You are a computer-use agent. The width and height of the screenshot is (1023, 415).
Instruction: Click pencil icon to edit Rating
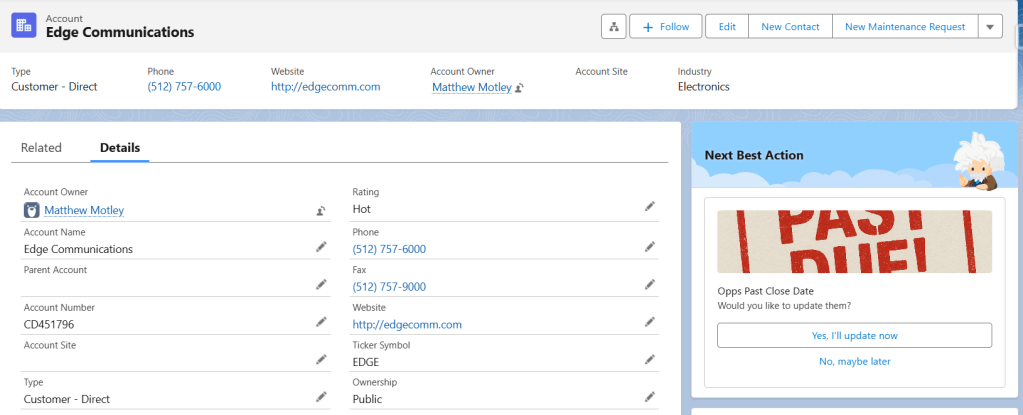[650, 206]
